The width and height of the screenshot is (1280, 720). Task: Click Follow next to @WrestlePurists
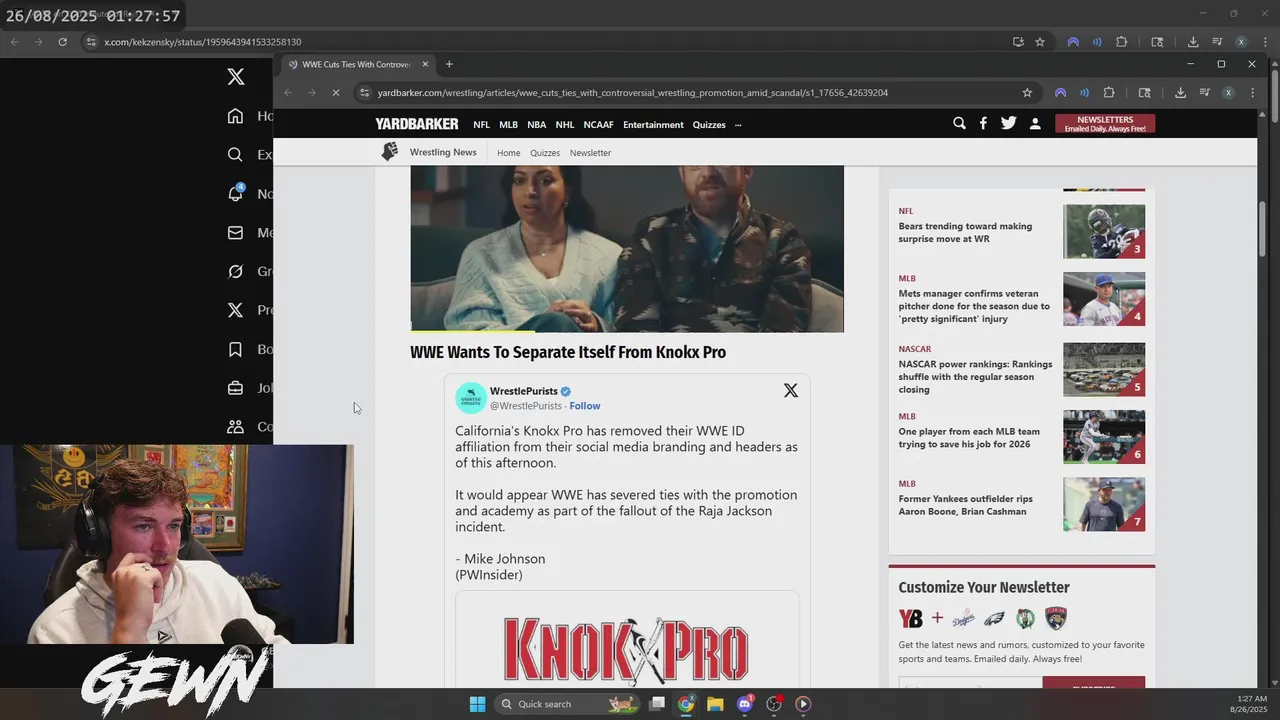click(585, 406)
